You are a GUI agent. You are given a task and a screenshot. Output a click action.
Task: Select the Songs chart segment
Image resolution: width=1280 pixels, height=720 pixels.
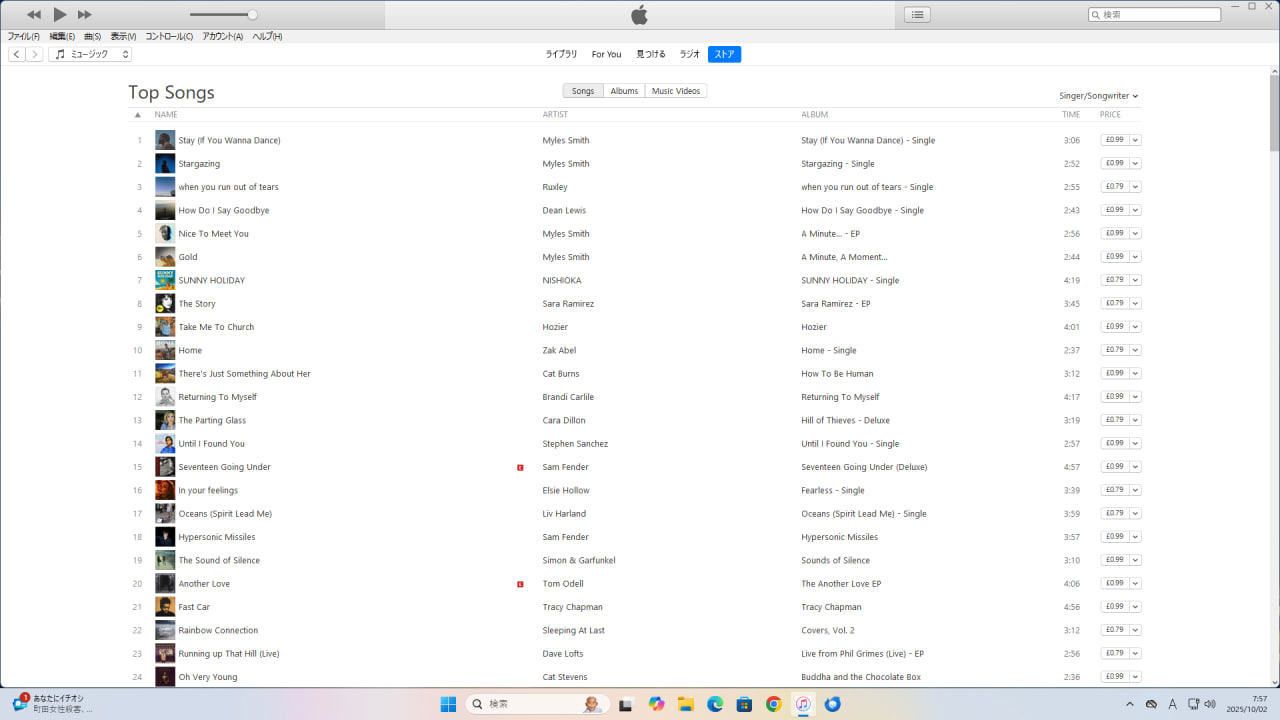(x=583, y=91)
